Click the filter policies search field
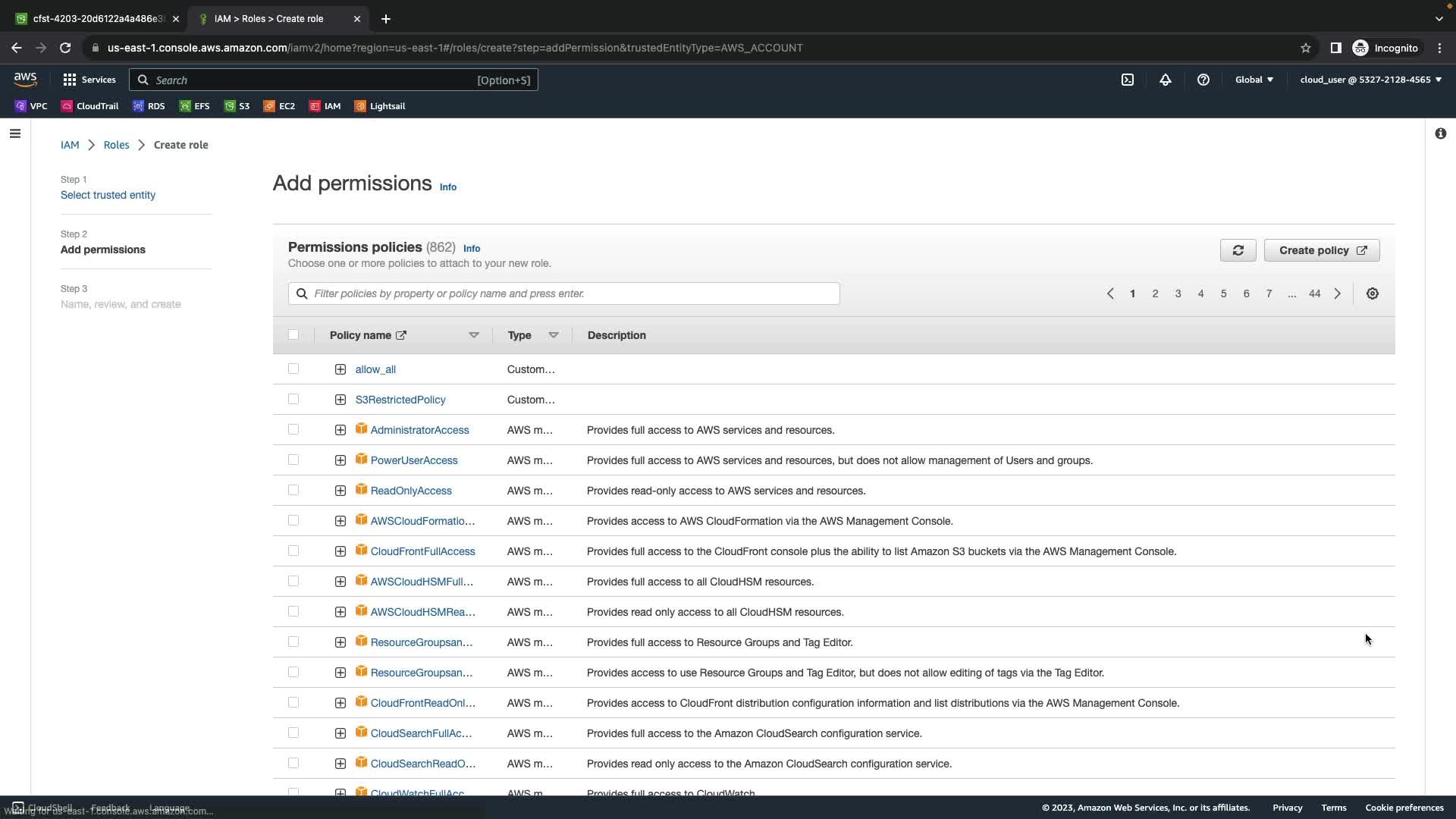Viewport: 1456px width, 819px height. pyautogui.click(x=564, y=293)
